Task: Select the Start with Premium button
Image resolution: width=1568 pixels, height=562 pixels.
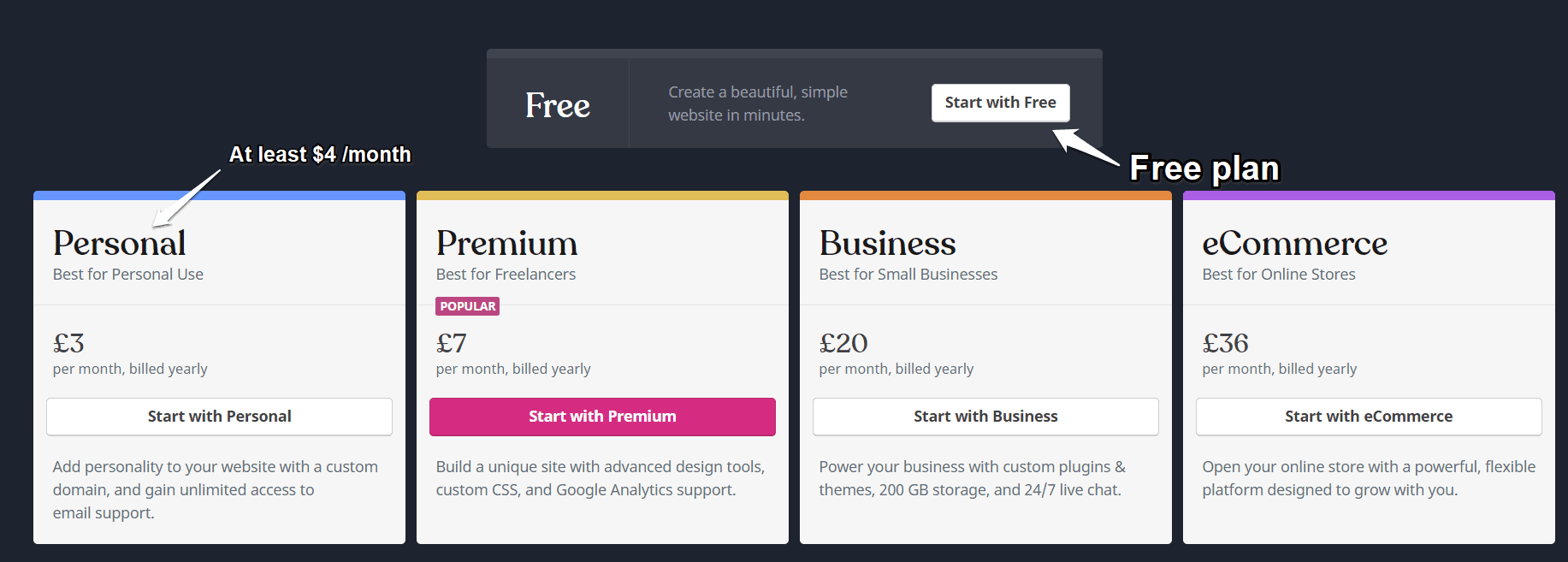Action: [602, 417]
